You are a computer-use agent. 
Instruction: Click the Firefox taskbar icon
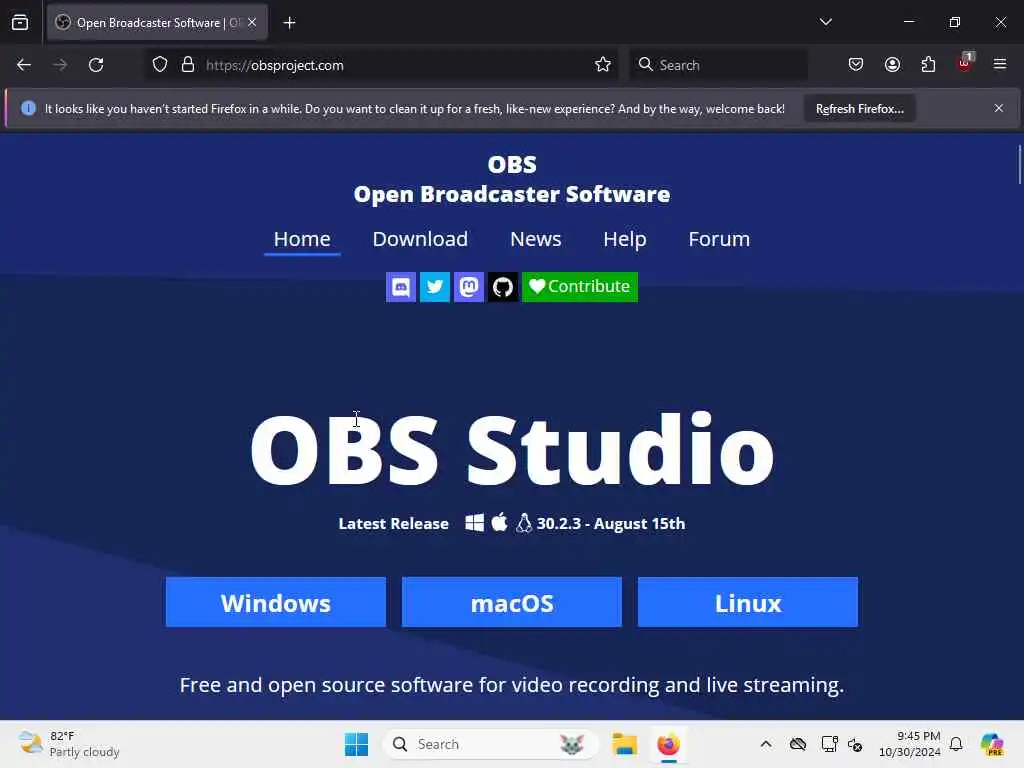pyautogui.click(x=668, y=744)
